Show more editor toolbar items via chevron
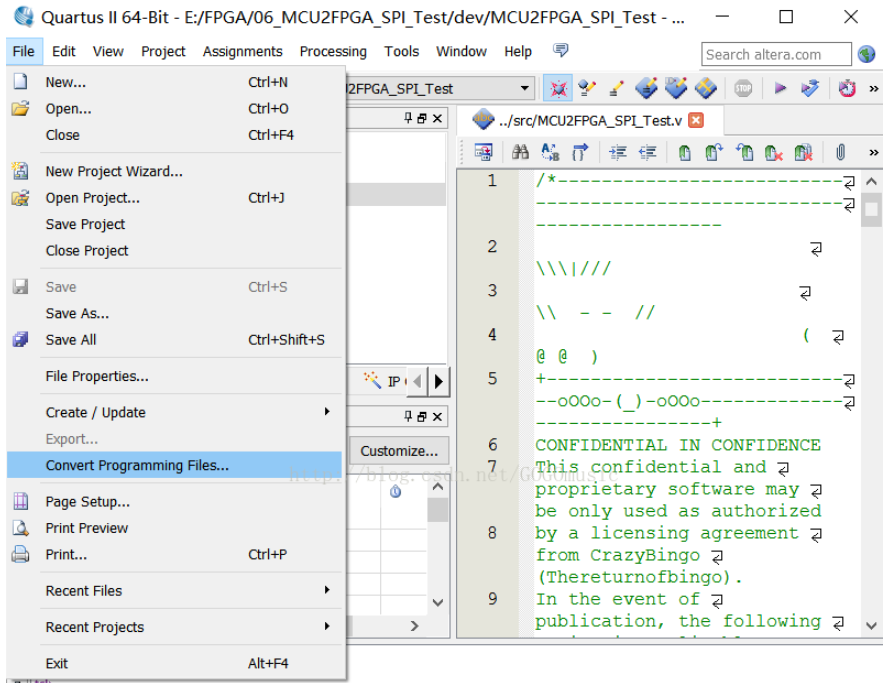 pyautogui.click(x=873, y=152)
